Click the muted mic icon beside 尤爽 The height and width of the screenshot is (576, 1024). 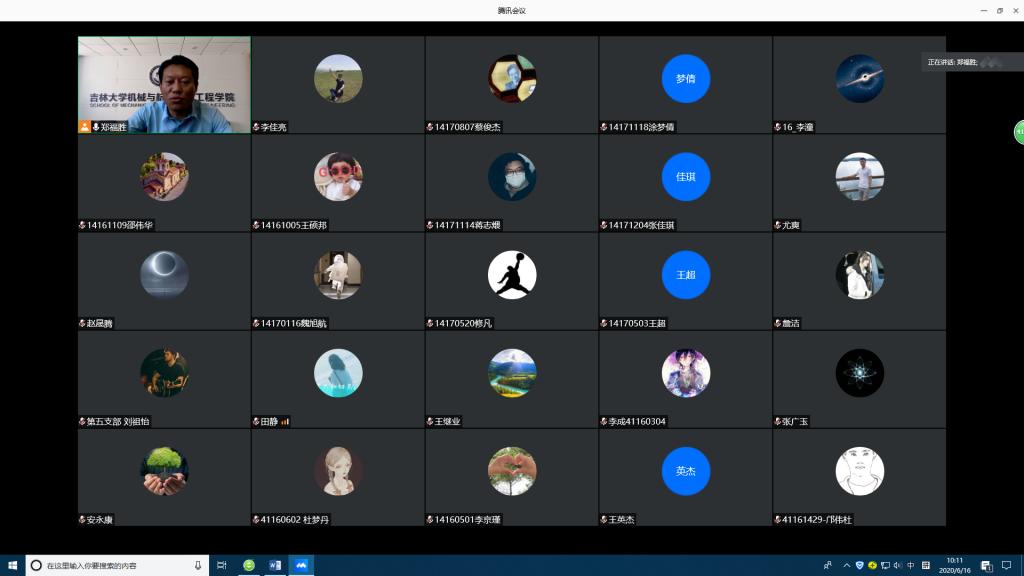pyautogui.click(x=778, y=226)
